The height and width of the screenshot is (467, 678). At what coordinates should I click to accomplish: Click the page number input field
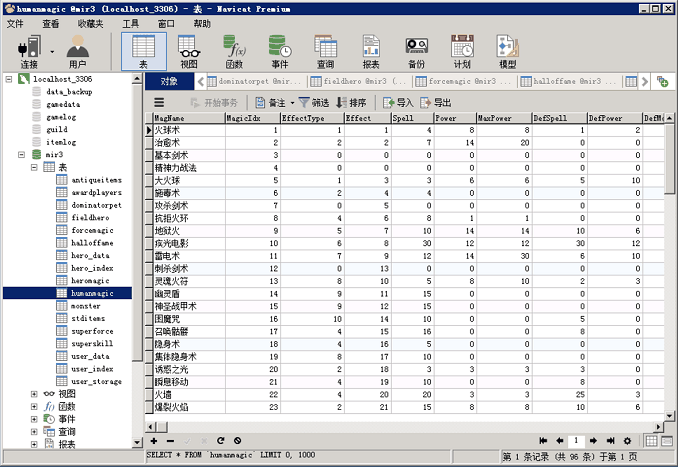577,441
